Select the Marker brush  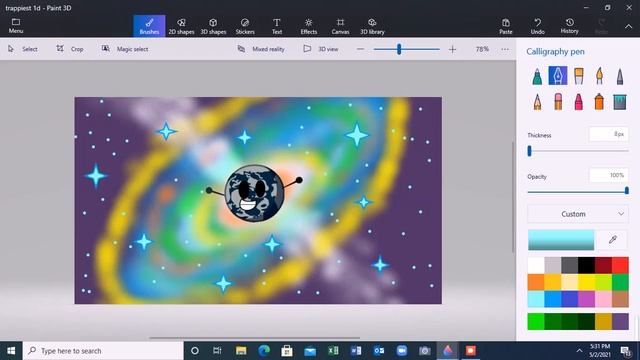pos(537,76)
